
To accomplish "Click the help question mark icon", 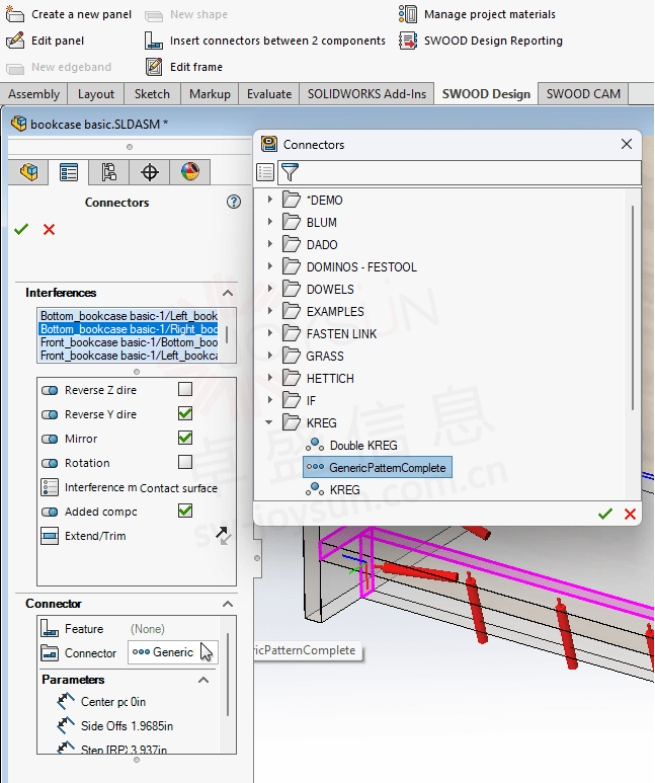I will point(234,202).
